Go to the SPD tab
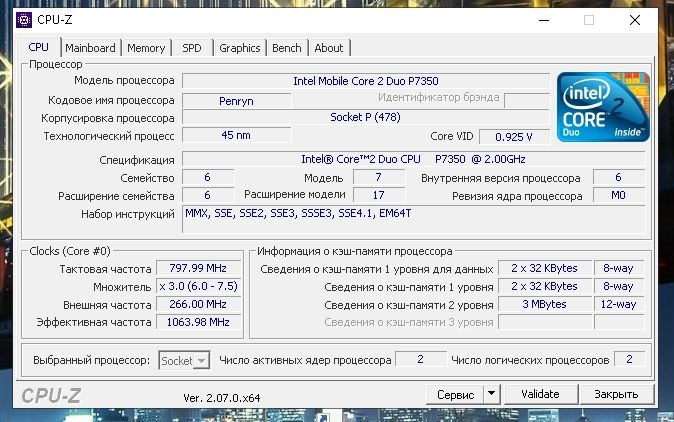Image resolution: width=674 pixels, height=422 pixels. click(192, 48)
